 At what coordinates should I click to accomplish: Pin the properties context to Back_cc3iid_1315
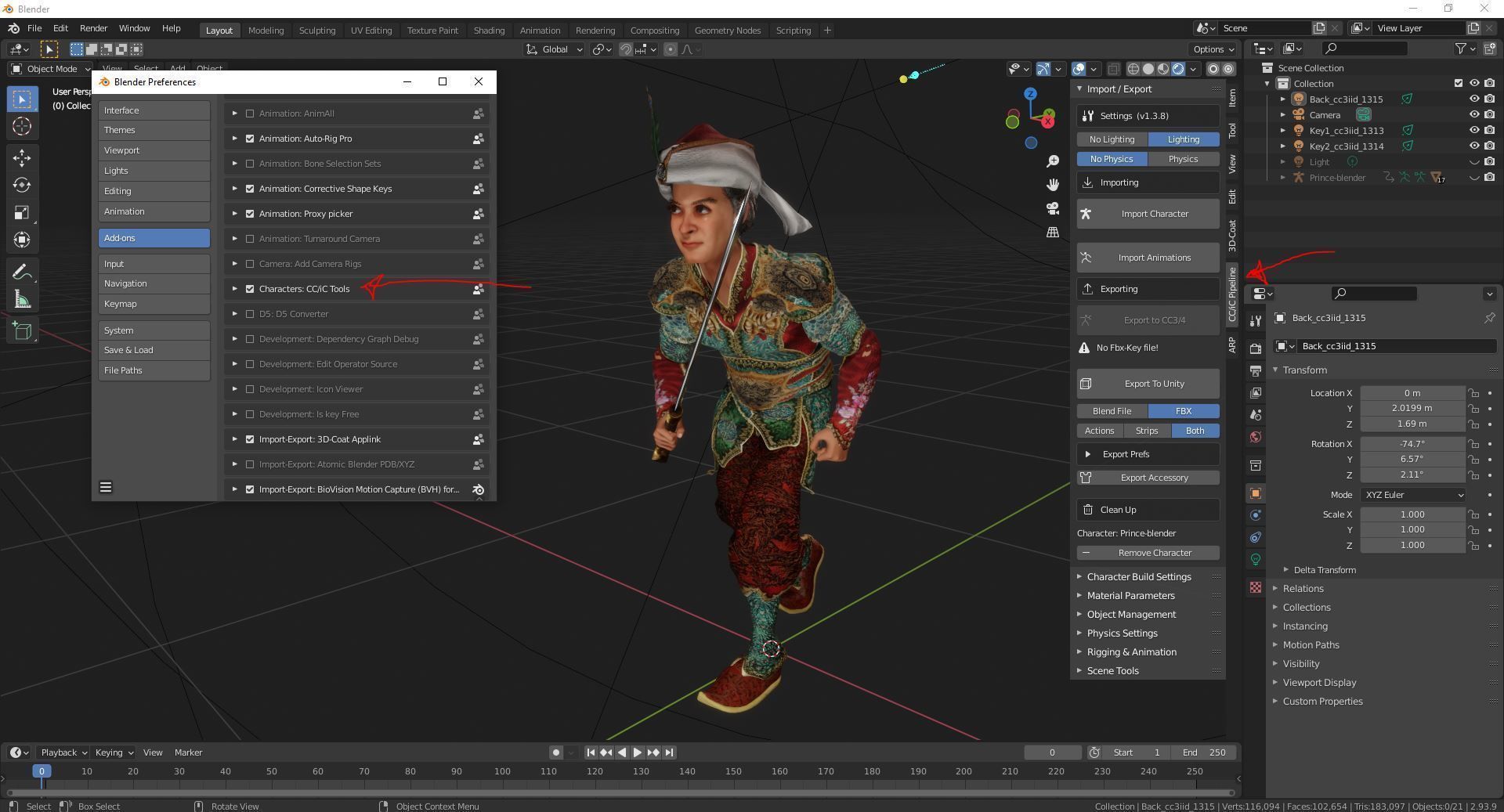click(1489, 318)
